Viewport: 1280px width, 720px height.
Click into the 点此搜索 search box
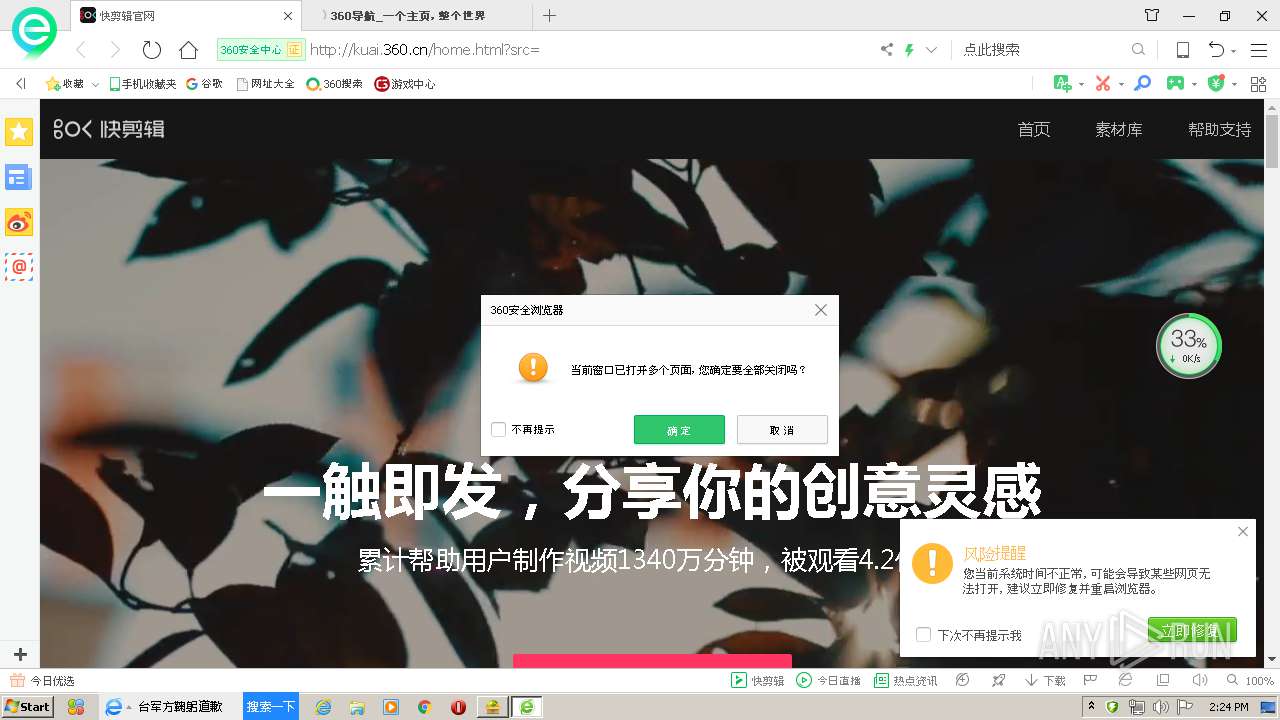1044,49
